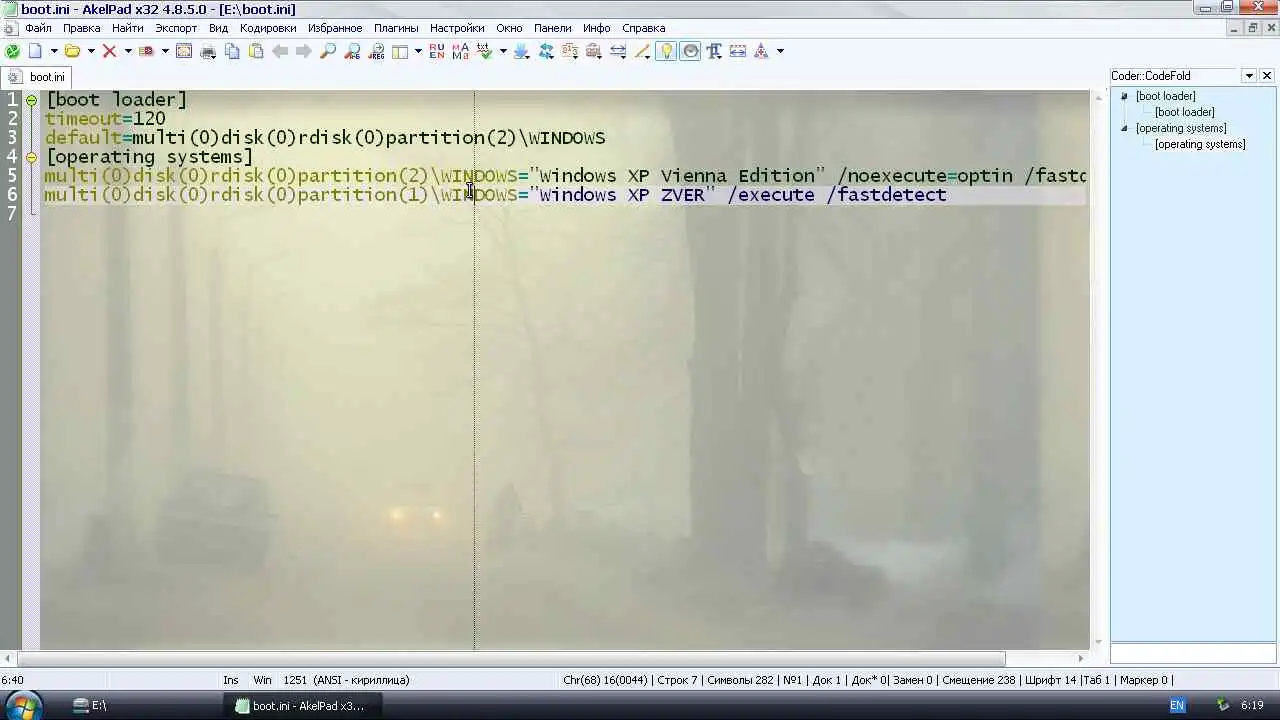Click the red X close-document icon
Viewport: 1280px width, 720px height.
tap(109, 51)
